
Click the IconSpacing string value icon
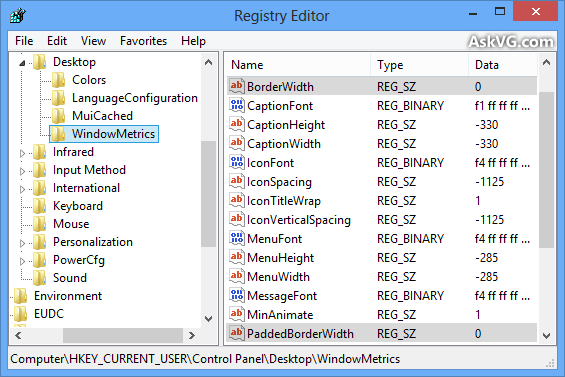pyautogui.click(x=237, y=181)
